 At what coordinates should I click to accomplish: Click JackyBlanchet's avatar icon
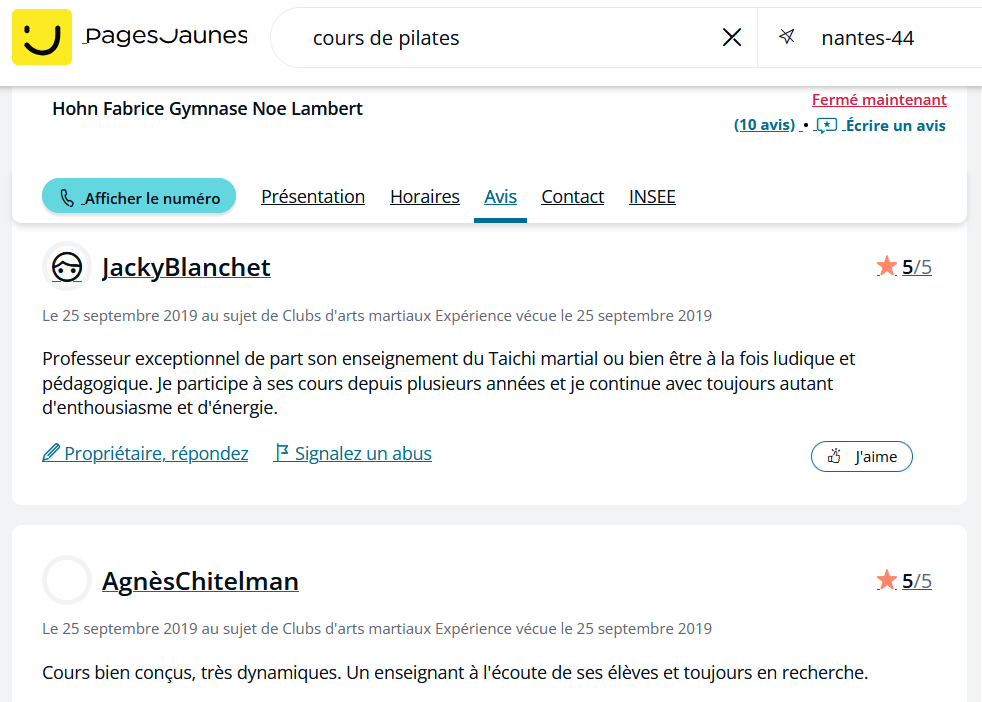pos(67,267)
